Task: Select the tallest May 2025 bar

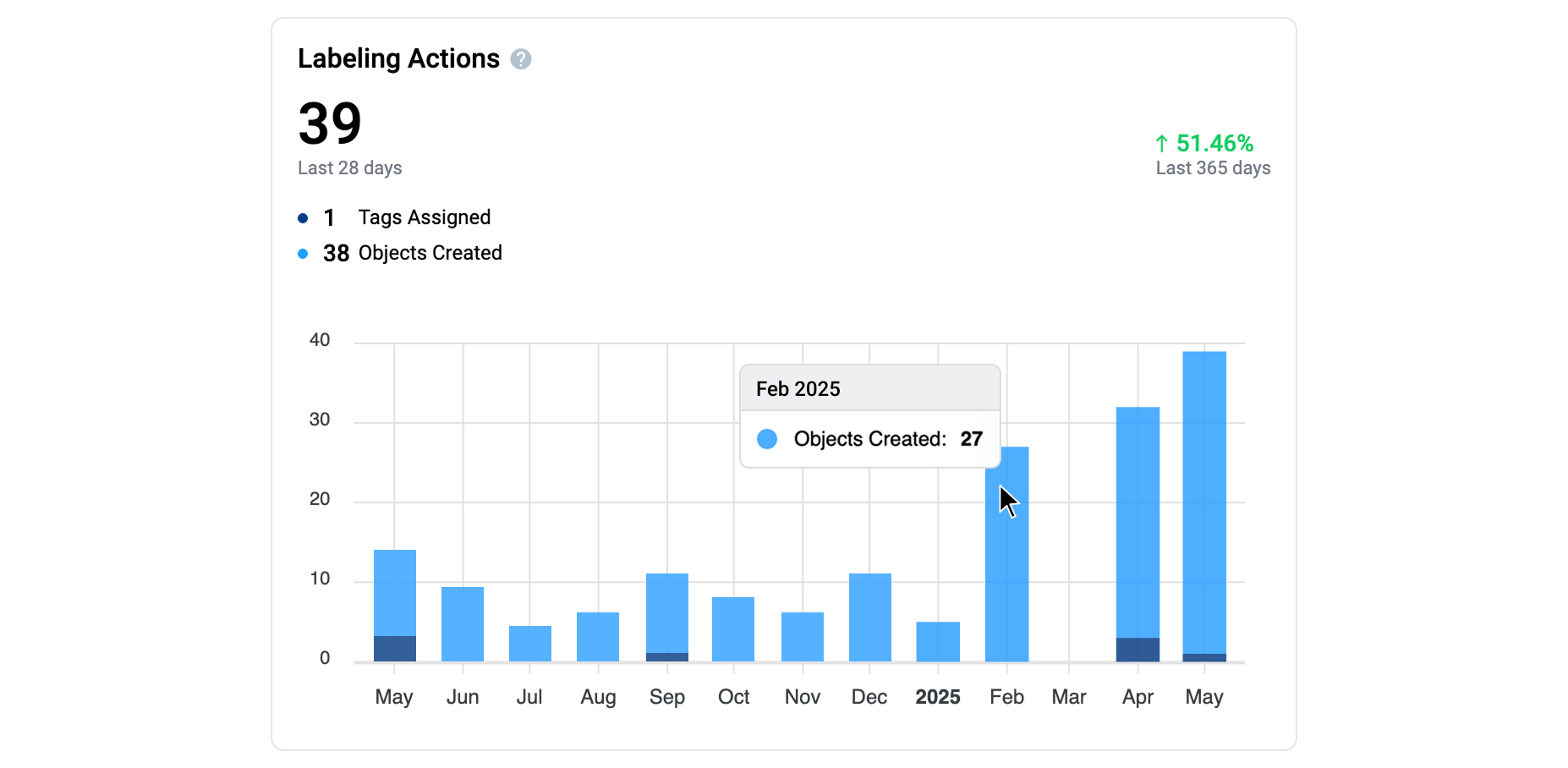Action: (1204, 499)
